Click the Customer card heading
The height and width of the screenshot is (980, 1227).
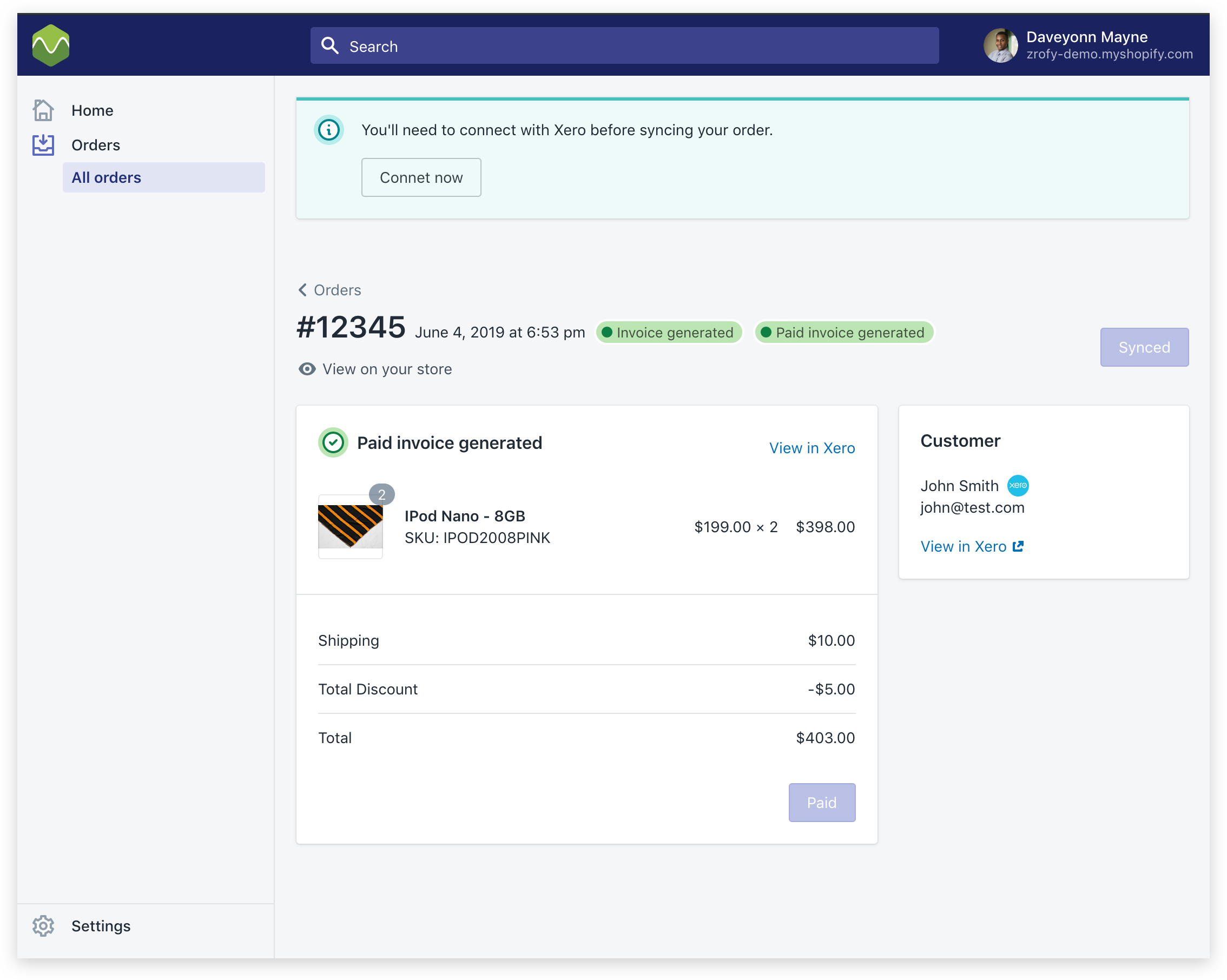[x=961, y=441]
